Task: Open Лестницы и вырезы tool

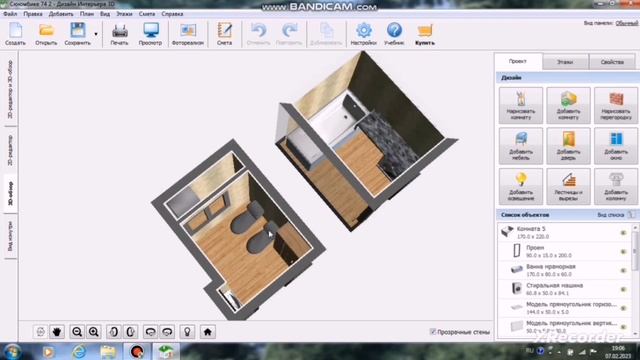Action: pos(569,187)
